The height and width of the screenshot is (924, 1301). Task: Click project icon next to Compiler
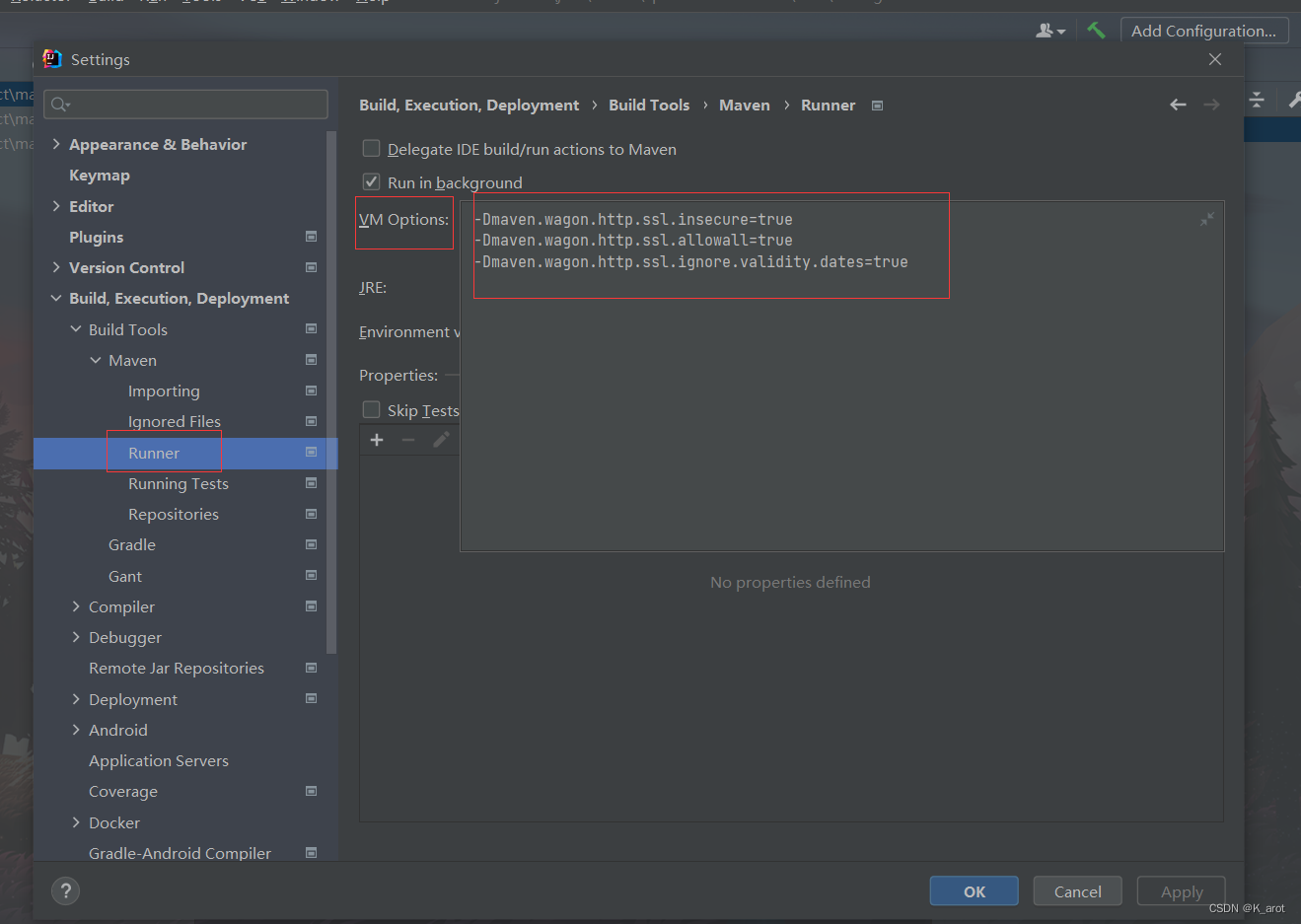[311, 606]
